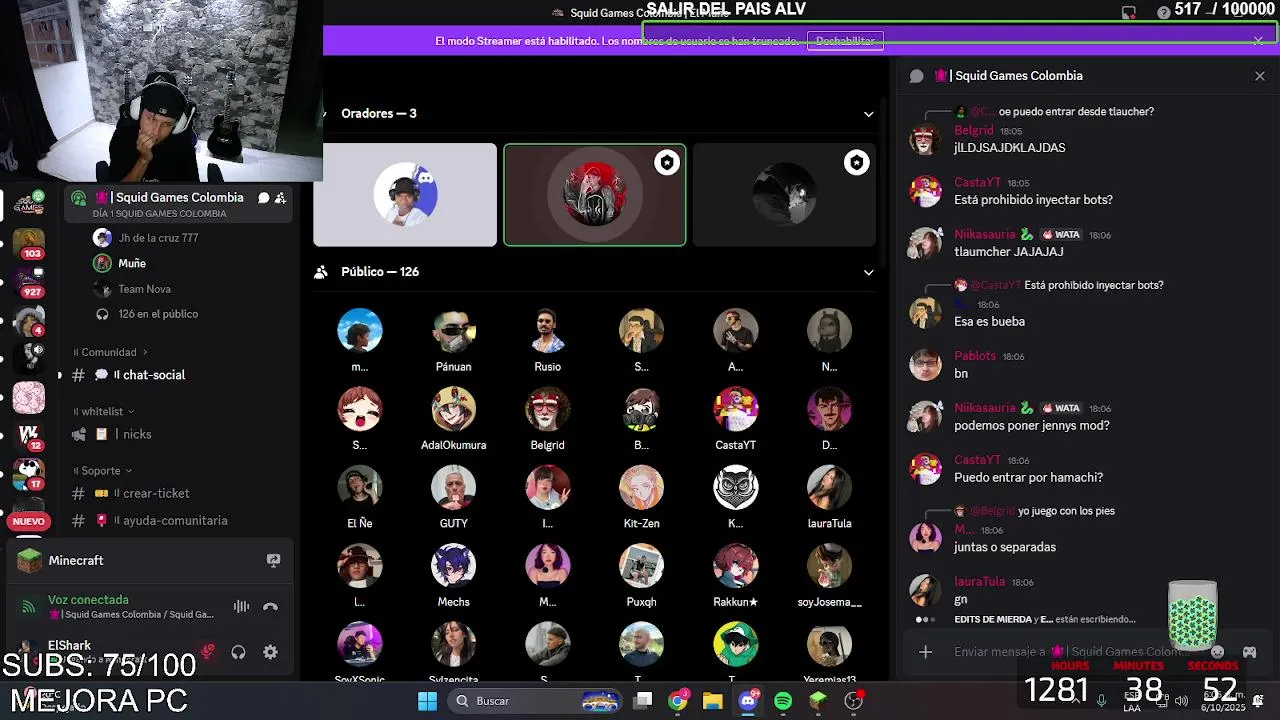Click the disconnect phone icon in voice panel

[x=270, y=606]
